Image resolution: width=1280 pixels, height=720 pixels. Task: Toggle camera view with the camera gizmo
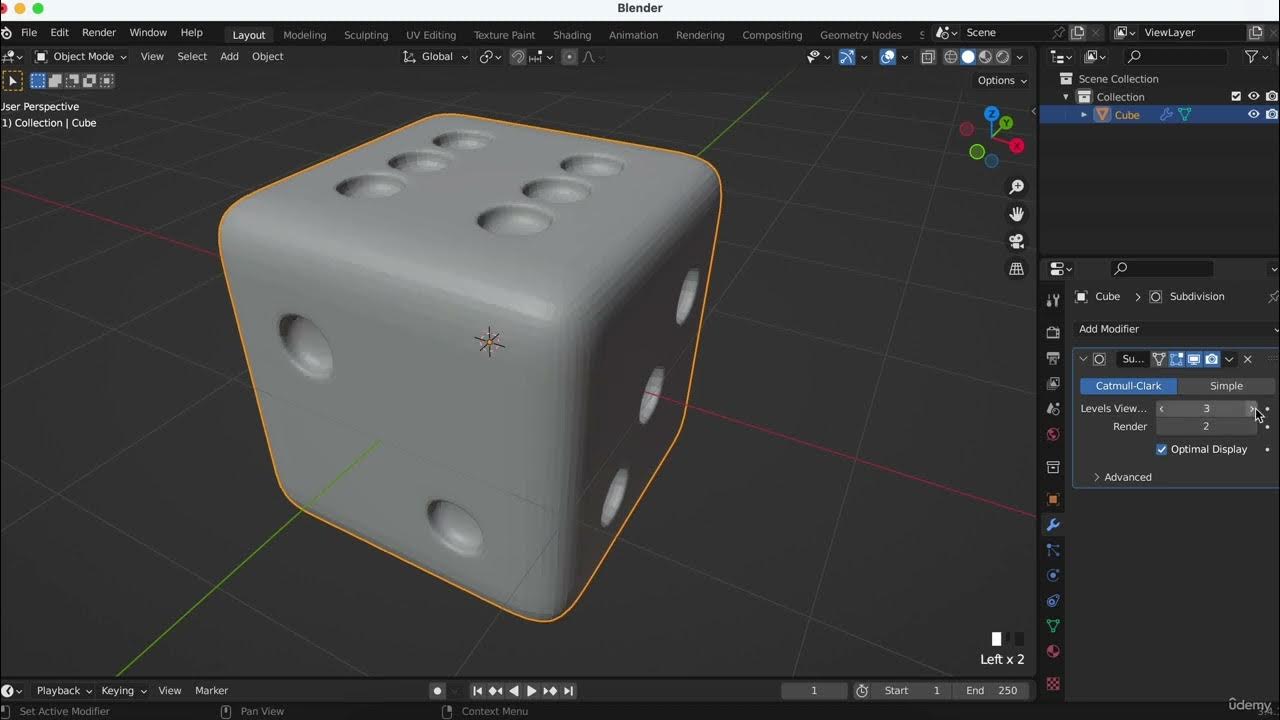click(1017, 241)
